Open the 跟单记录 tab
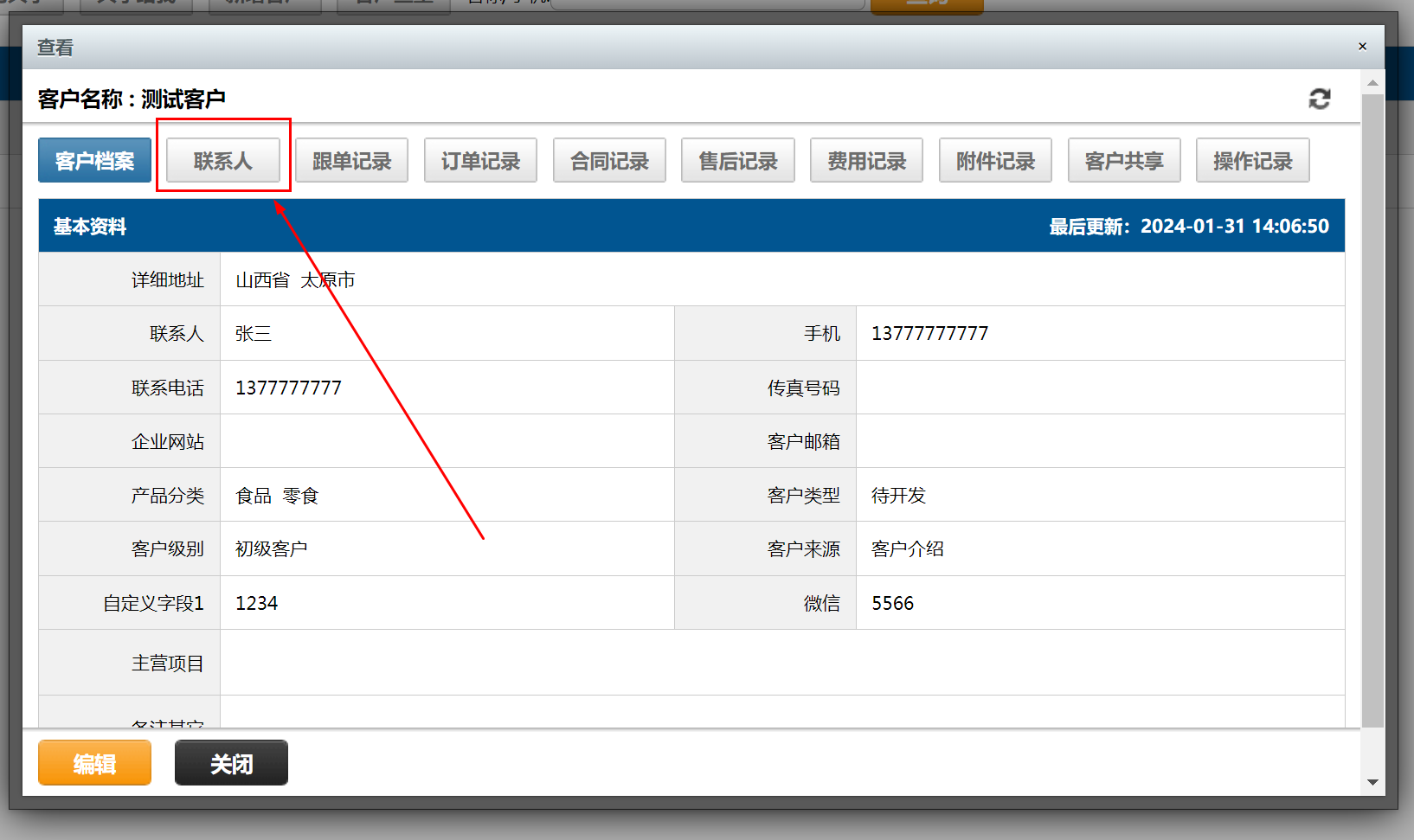Image resolution: width=1414 pixels, height=840 pixels. click(x=351, y=161)
